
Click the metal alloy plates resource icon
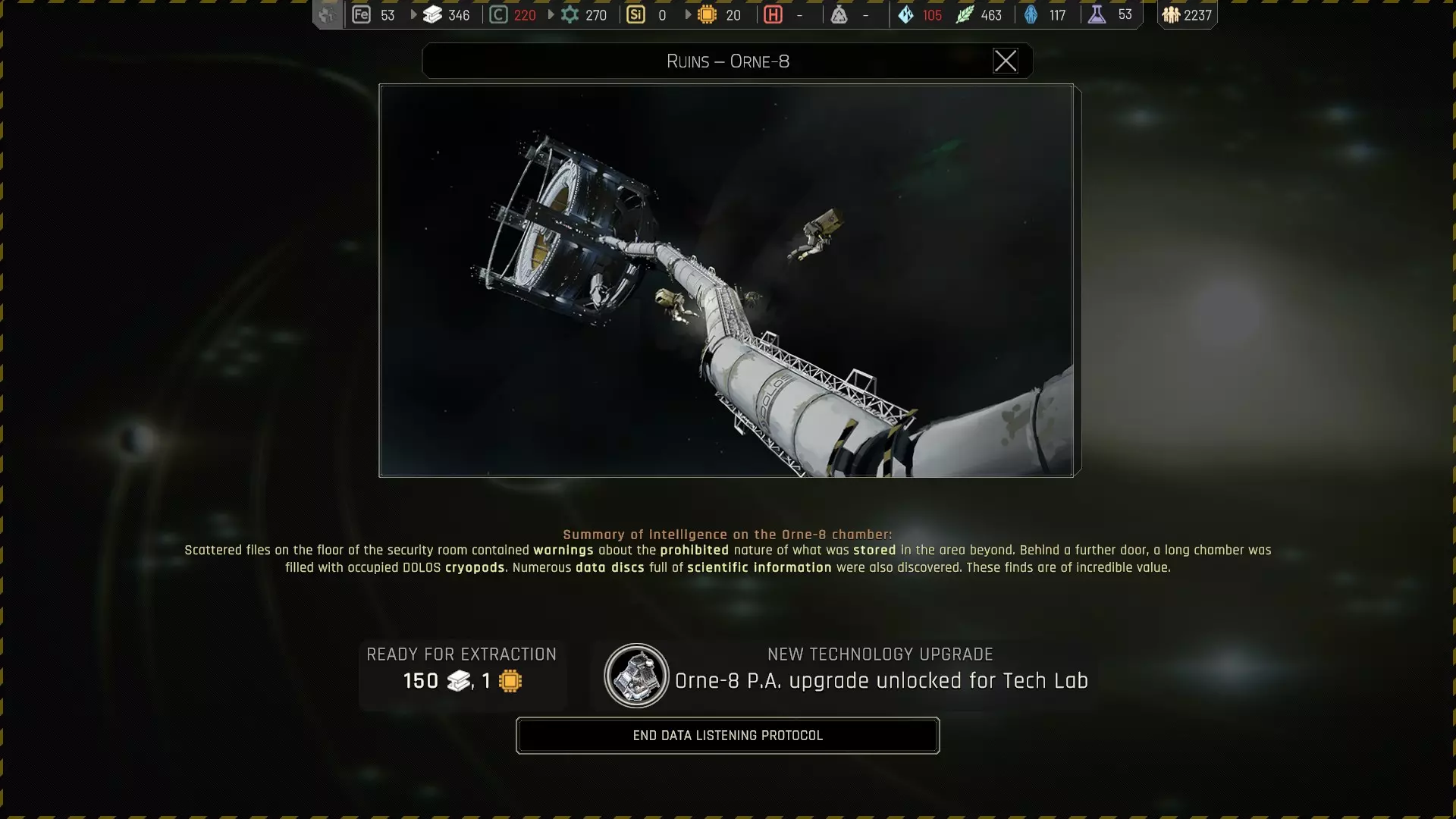point(432,14)
